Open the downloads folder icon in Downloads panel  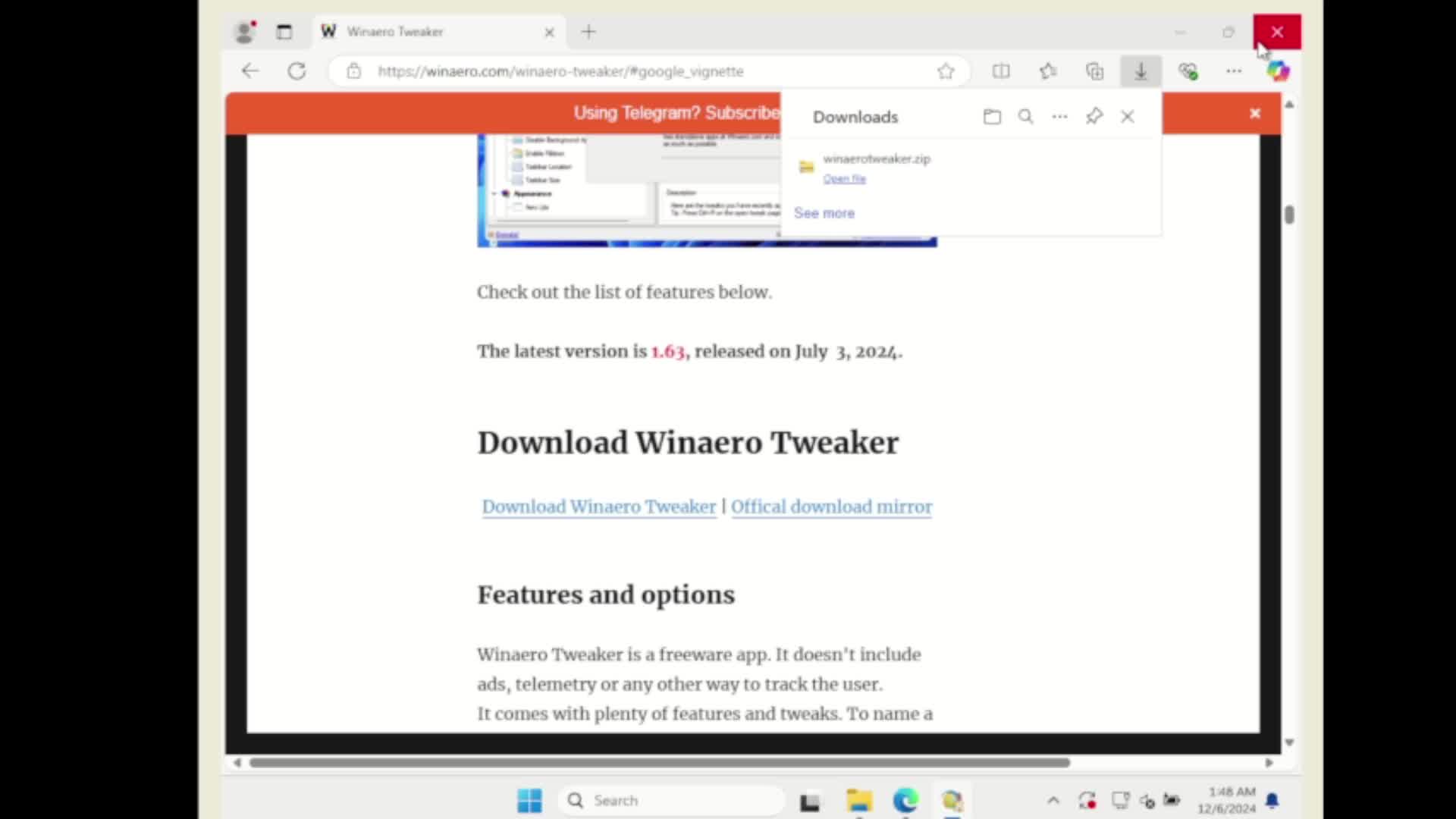point(992,116)
